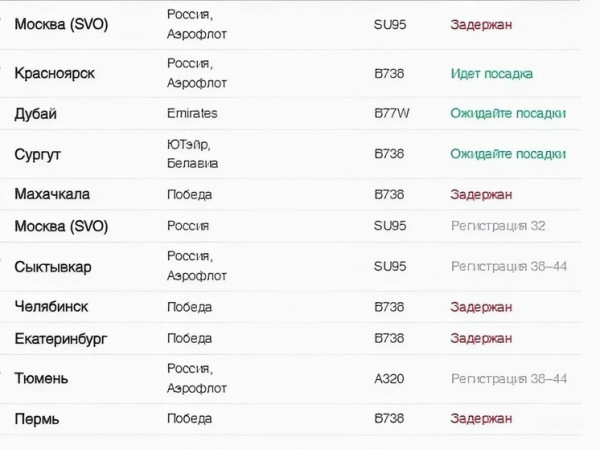Click Дубай's "Ожидайте посадки" status

(x=508, y=114)
